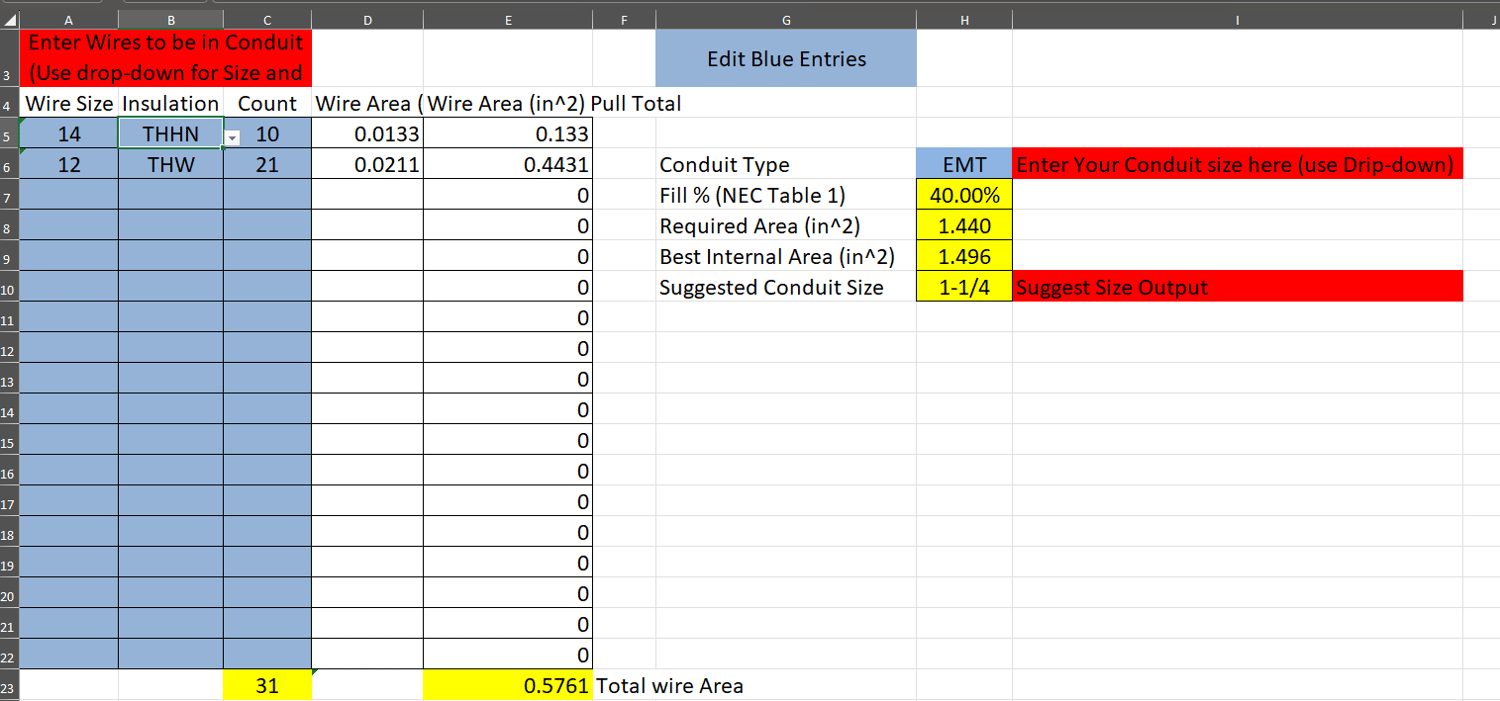The width and height of the screenshot is (1500, 701).
Task: Click the EMT conduit type cell
Action: pos(964,165)
